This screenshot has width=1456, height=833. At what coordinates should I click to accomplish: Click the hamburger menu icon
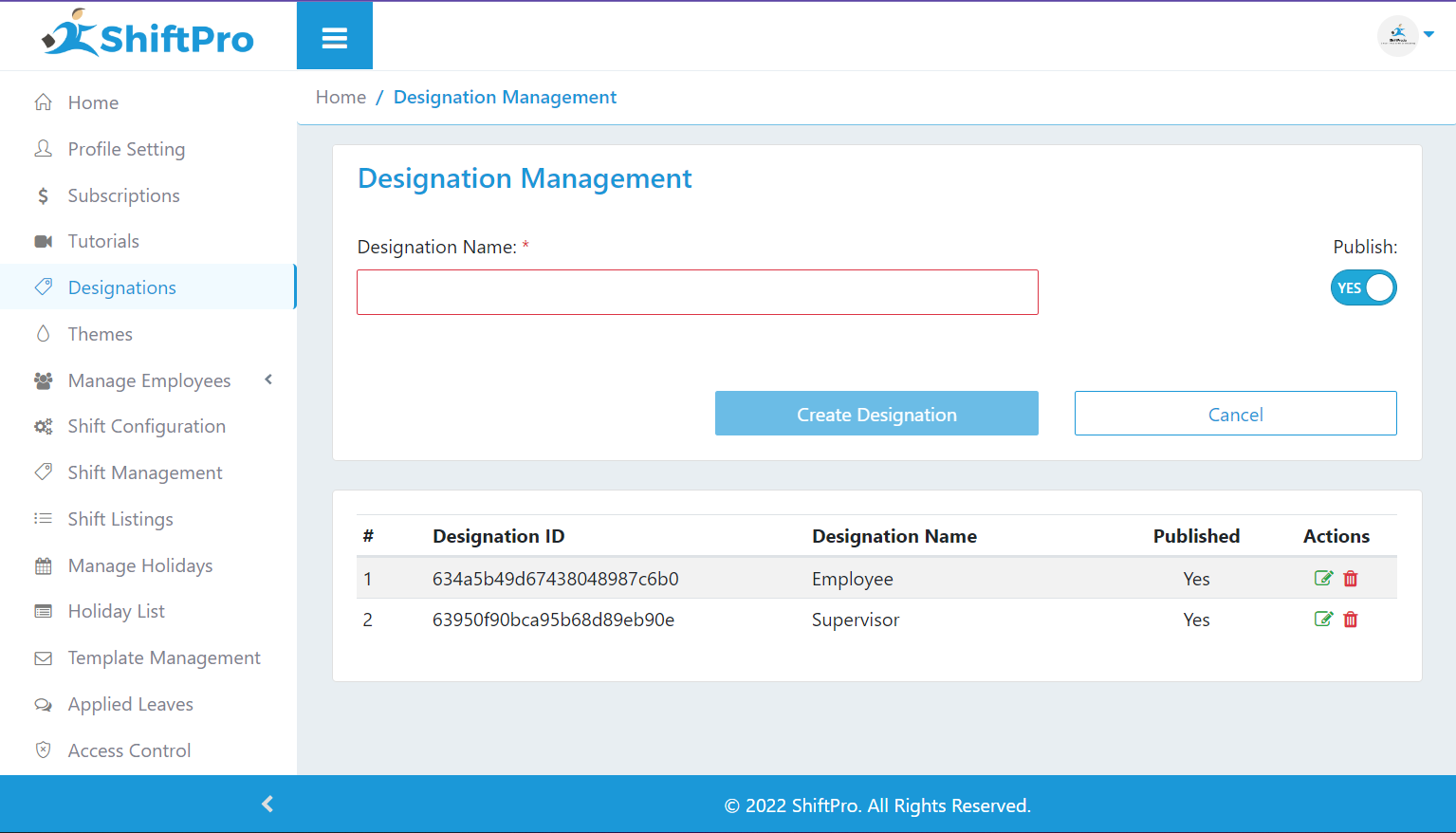[x=334, y=38]
